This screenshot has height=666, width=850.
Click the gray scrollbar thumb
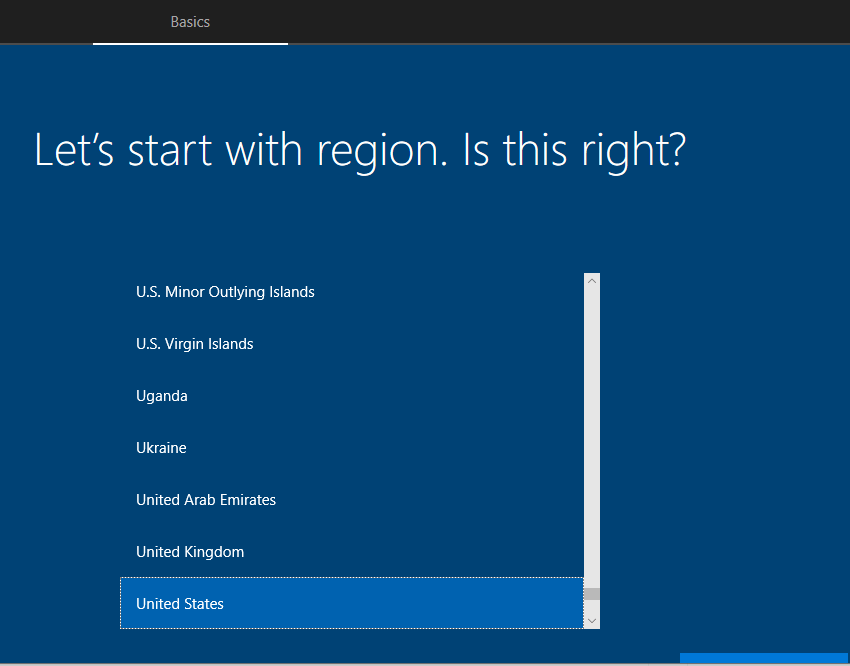coord(592,594)
